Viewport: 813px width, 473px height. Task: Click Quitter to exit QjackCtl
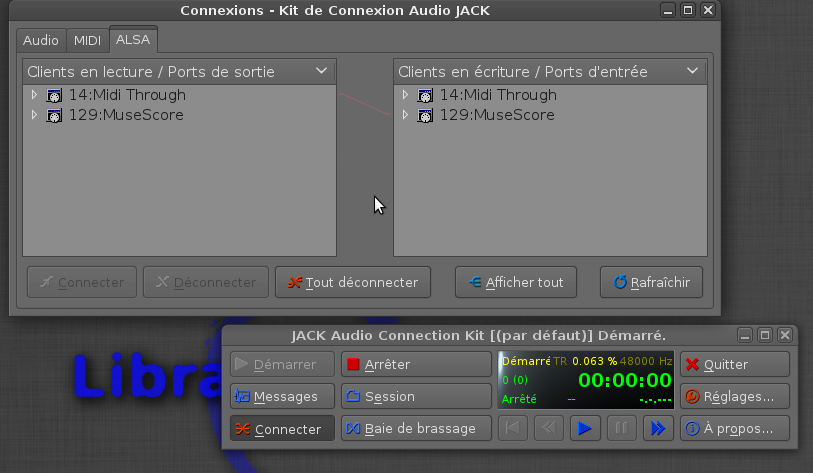click(735, 364)
